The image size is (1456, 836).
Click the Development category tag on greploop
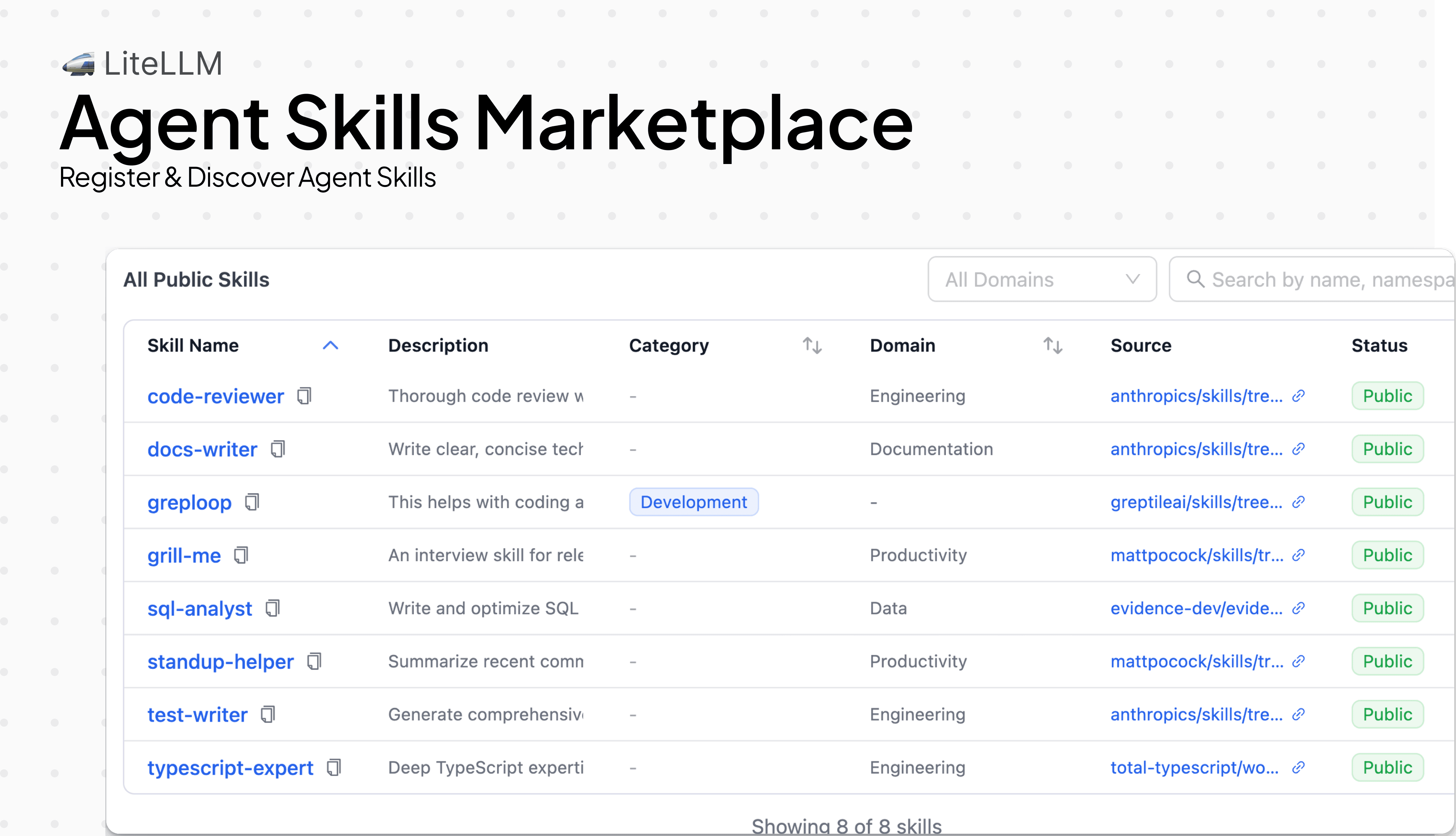[694, 502]
